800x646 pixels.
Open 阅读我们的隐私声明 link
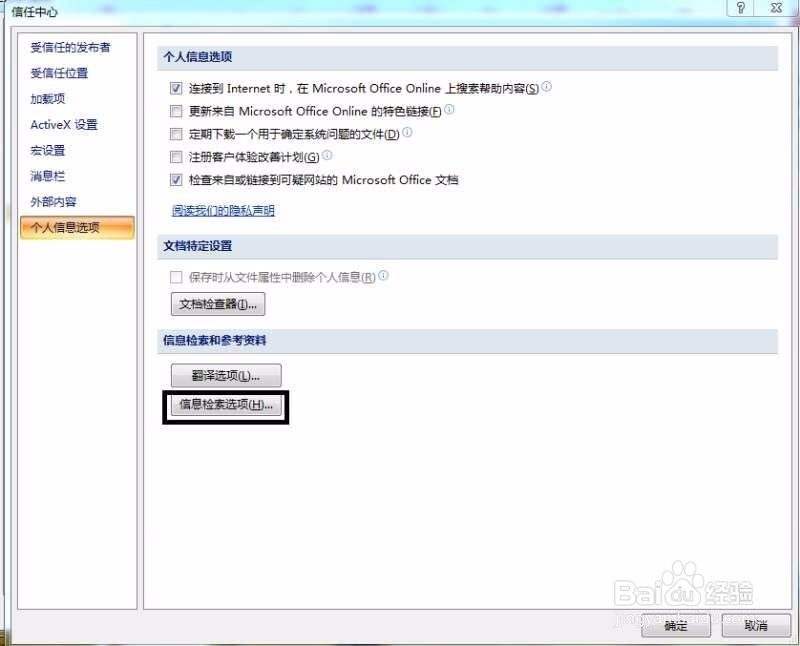(223, 210)
